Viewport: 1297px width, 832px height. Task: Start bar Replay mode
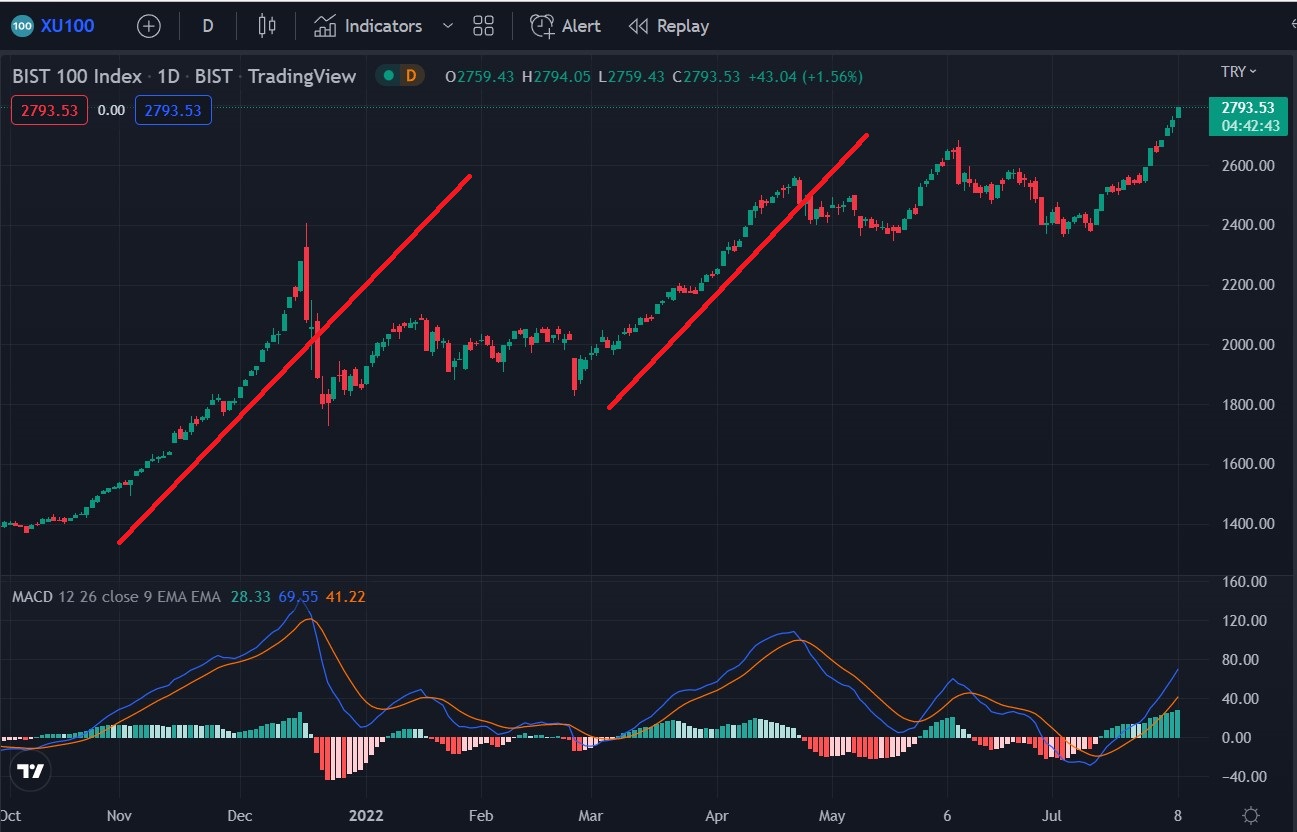pos(669,26)
